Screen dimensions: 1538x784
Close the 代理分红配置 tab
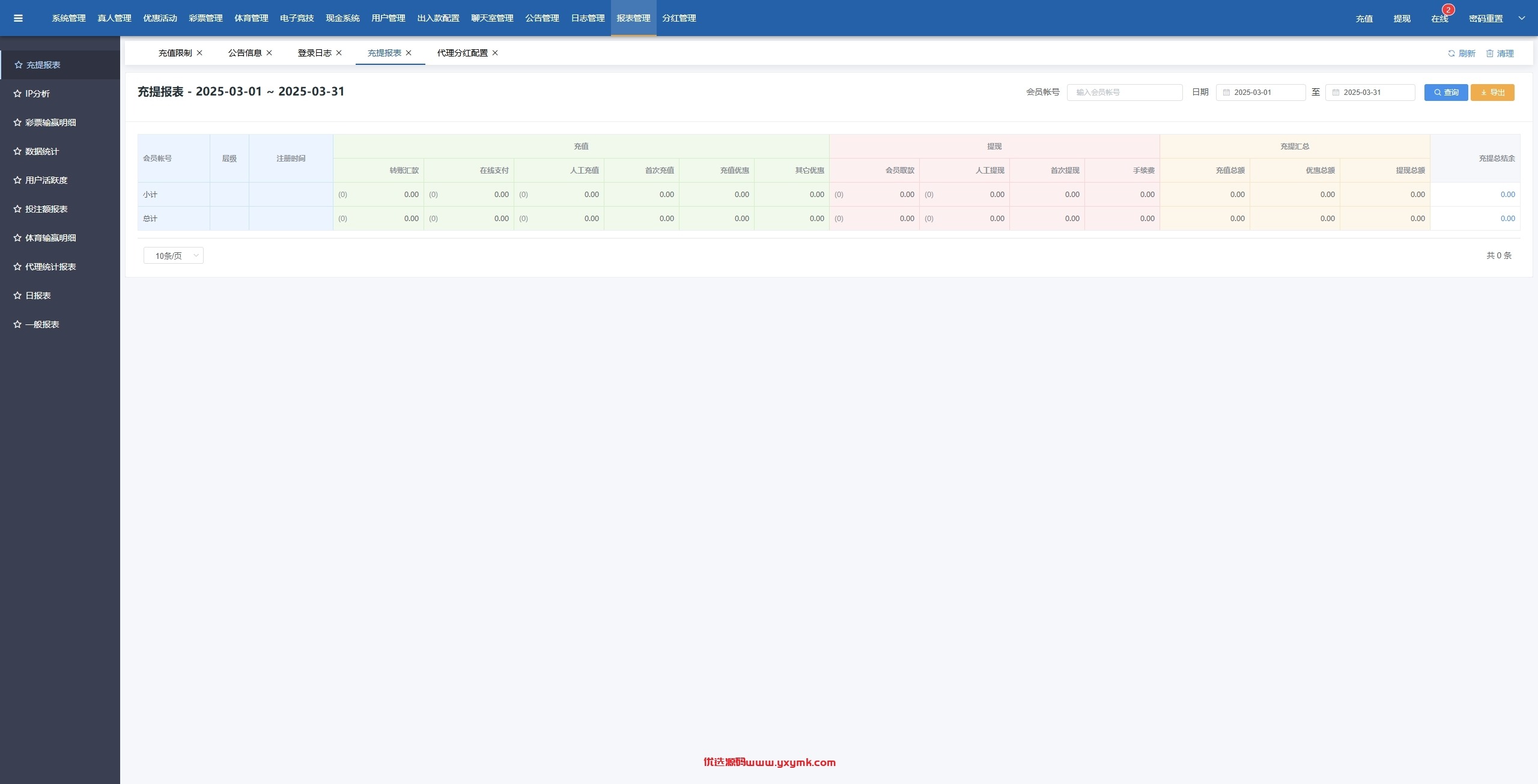pos(495,53)
